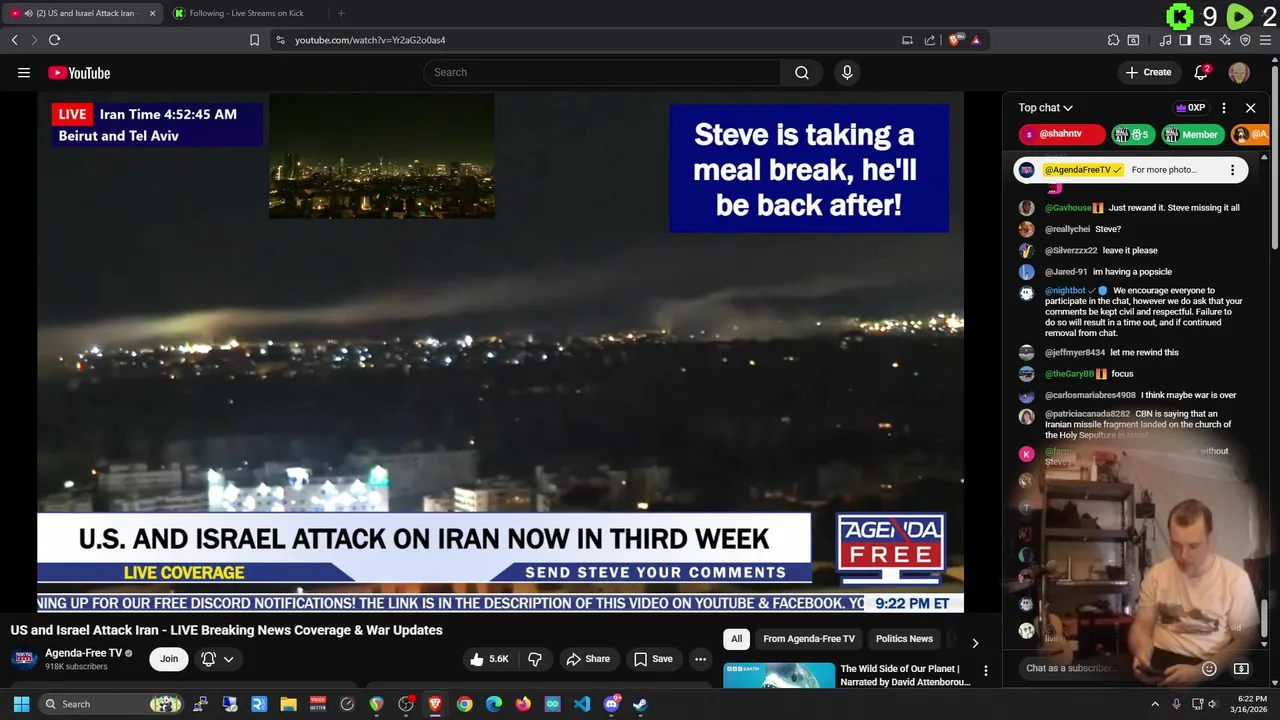Screen dimensions: 1280x720
Task: Click the Join channel button
Action: click(169, 659)
